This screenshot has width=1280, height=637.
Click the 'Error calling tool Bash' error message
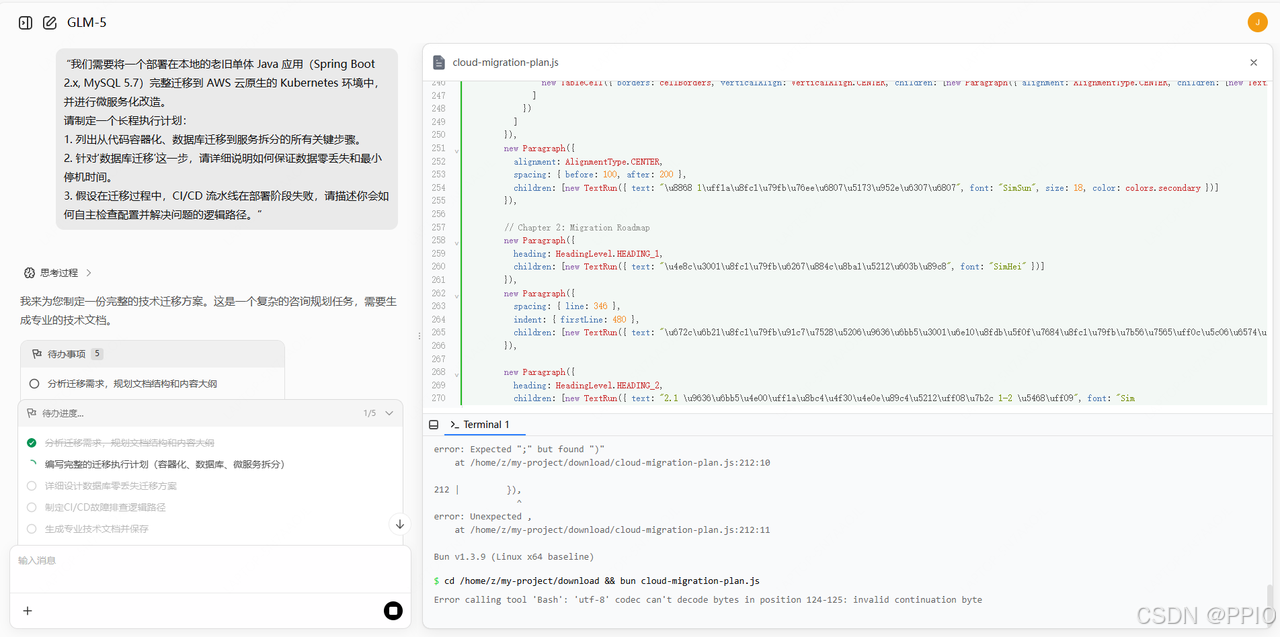point(708,600)
